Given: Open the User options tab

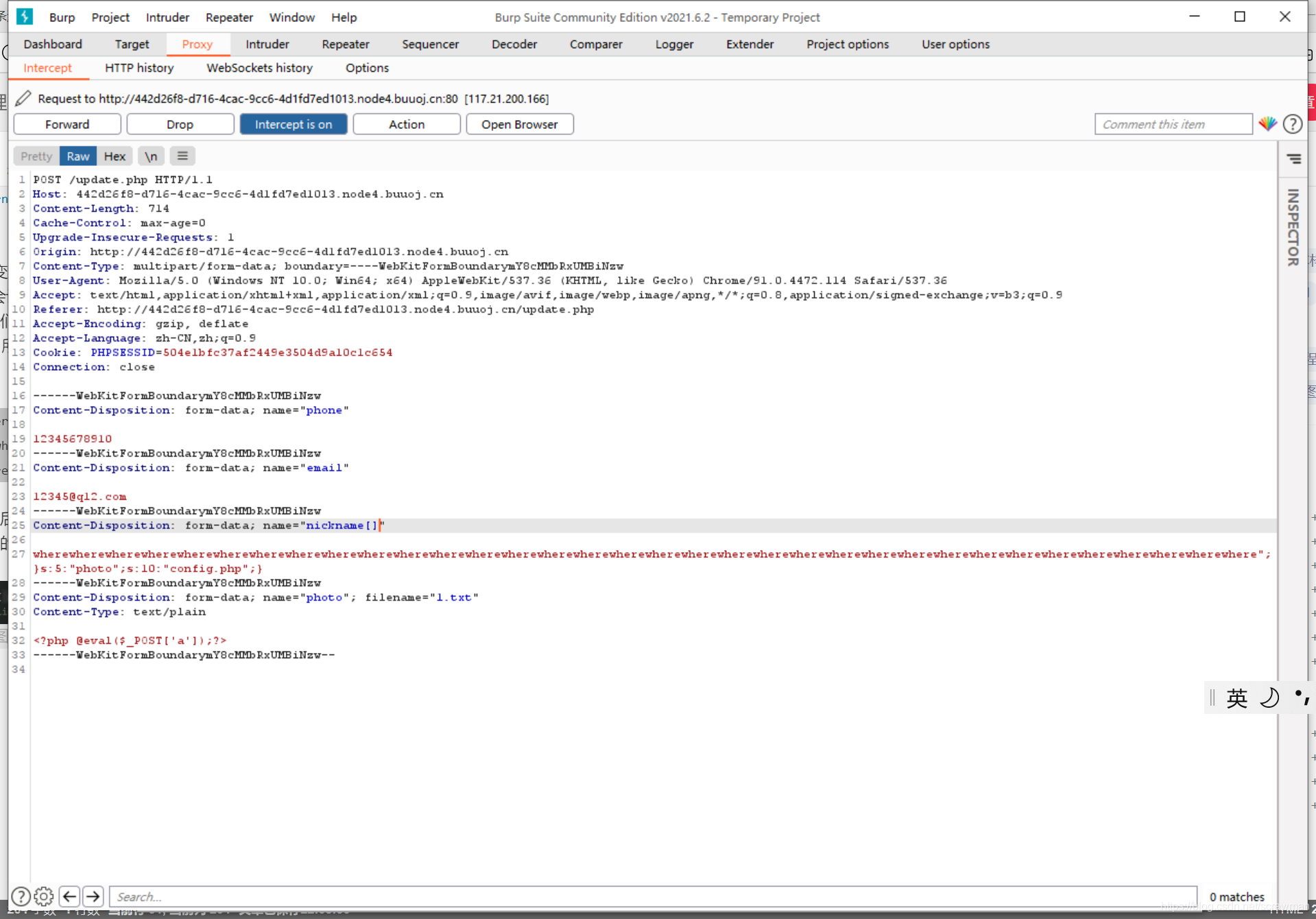Looking at the screenshot, I should click(955, 44).
